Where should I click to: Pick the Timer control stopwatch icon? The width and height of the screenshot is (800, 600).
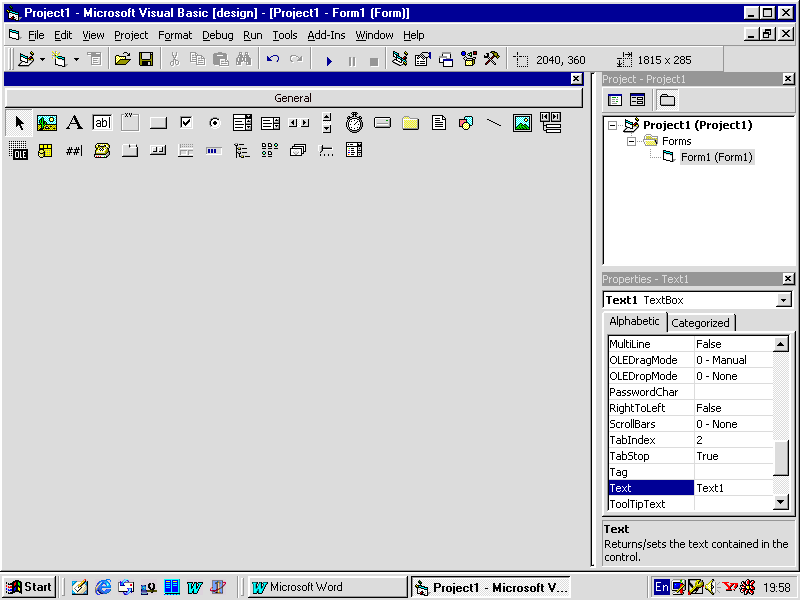[354, 123]
